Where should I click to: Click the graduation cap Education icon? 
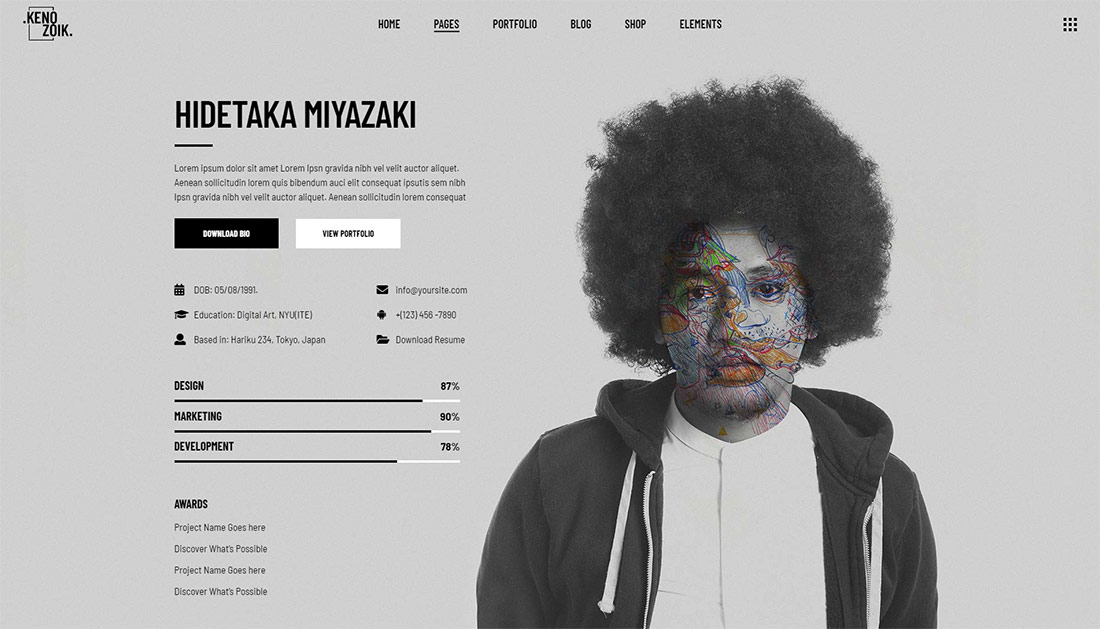180,315
